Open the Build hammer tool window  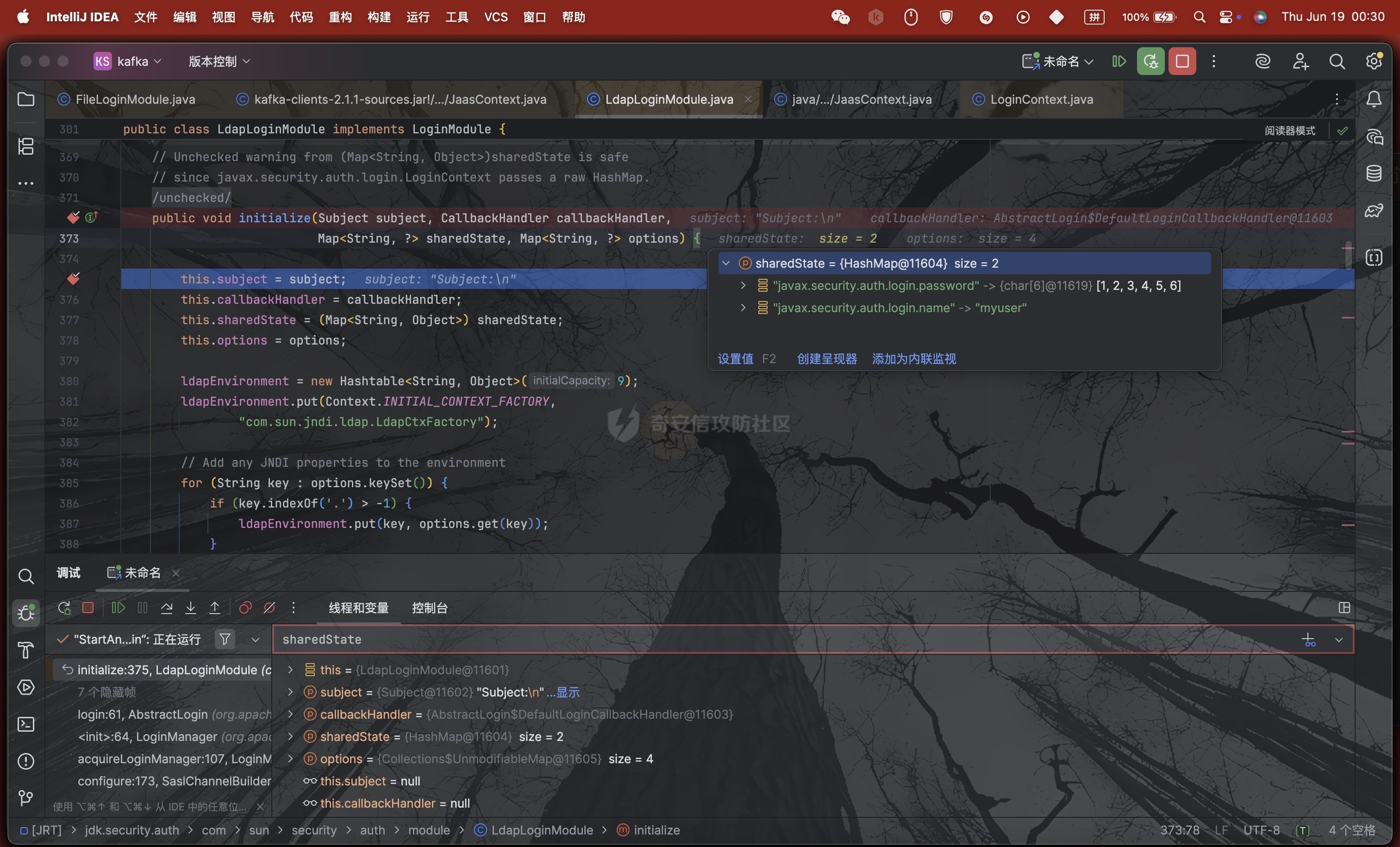click(x=25, y=650)
